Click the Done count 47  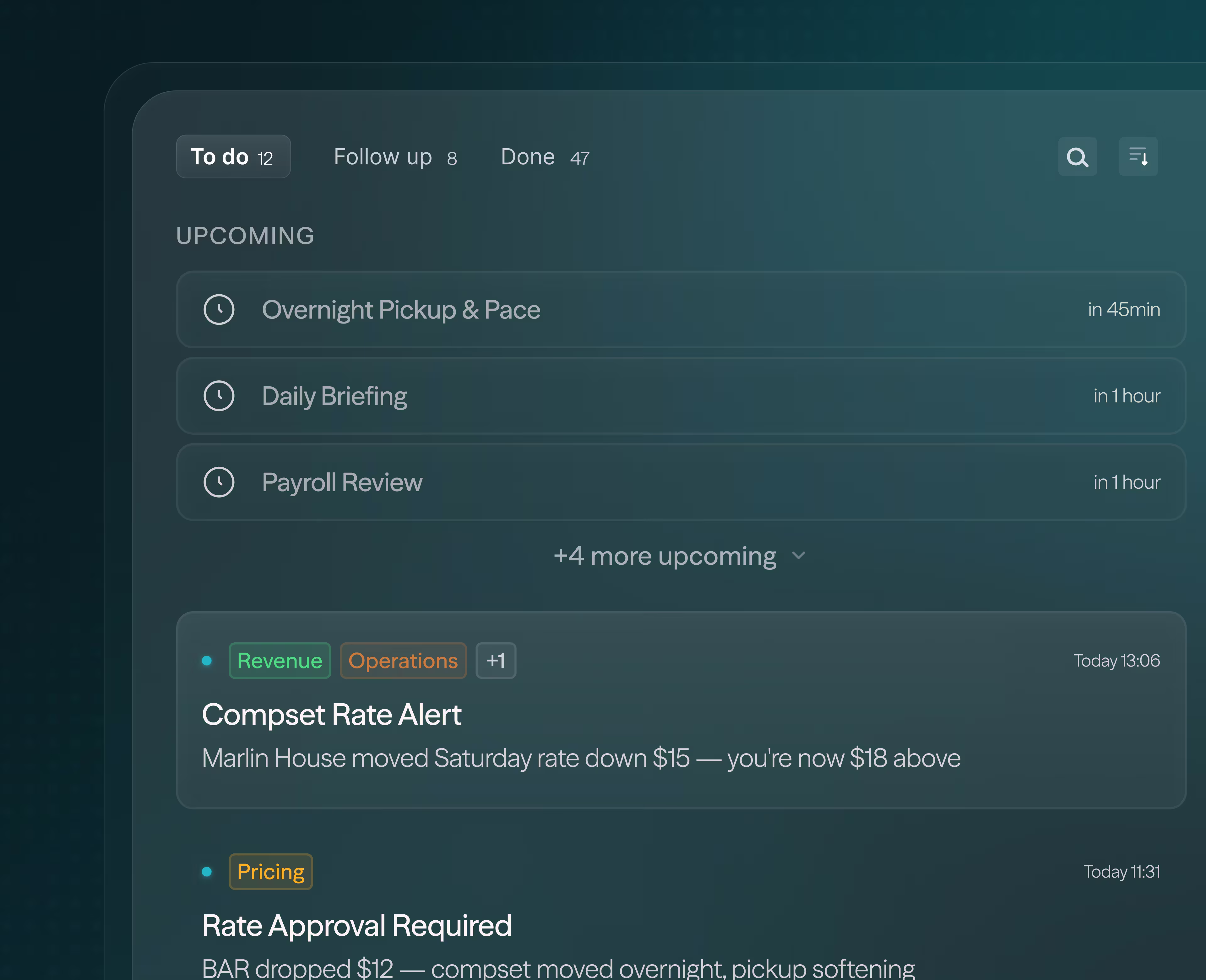[579, 159]
